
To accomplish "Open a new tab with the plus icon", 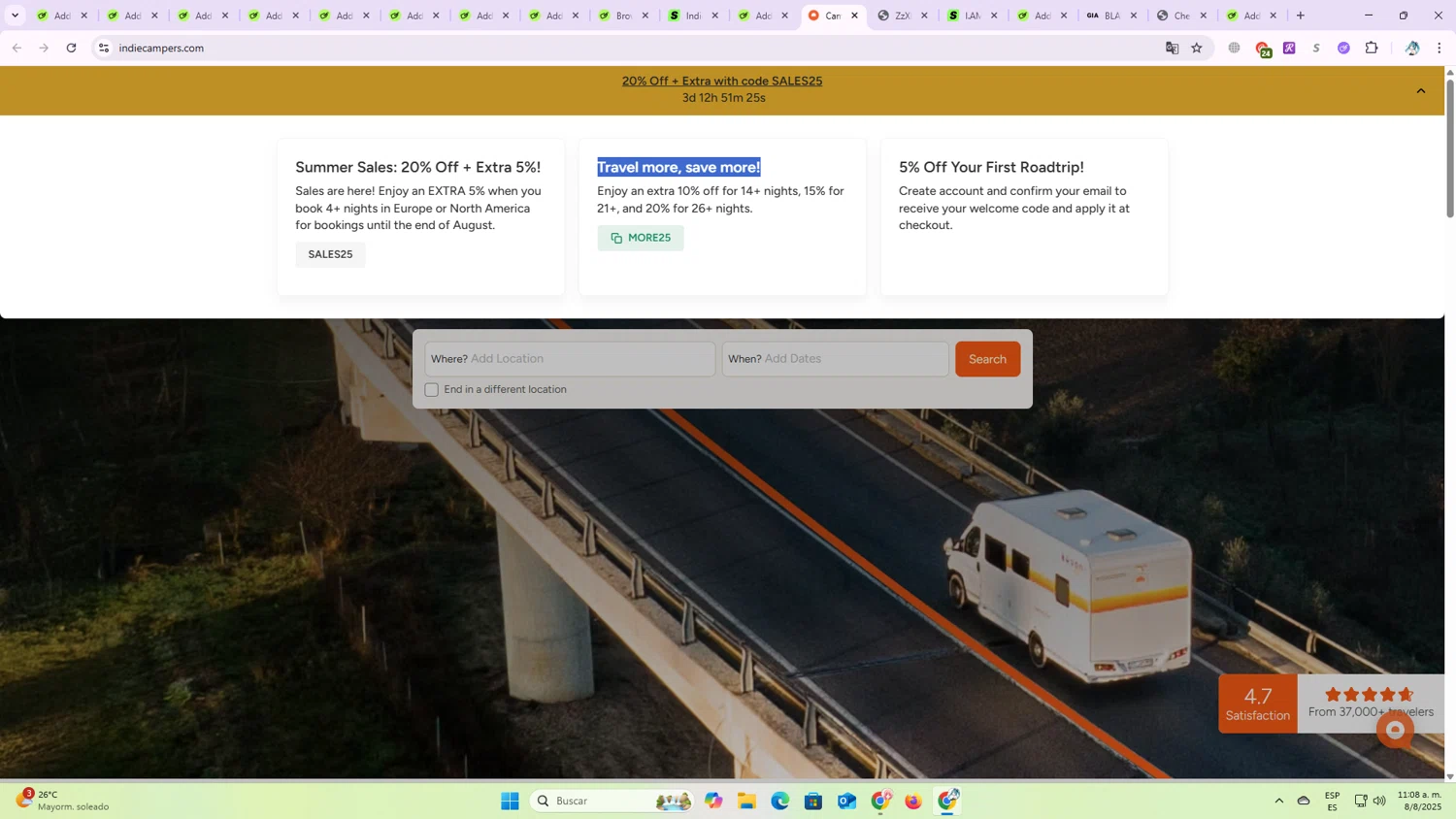I will [x=1300, y=16].
